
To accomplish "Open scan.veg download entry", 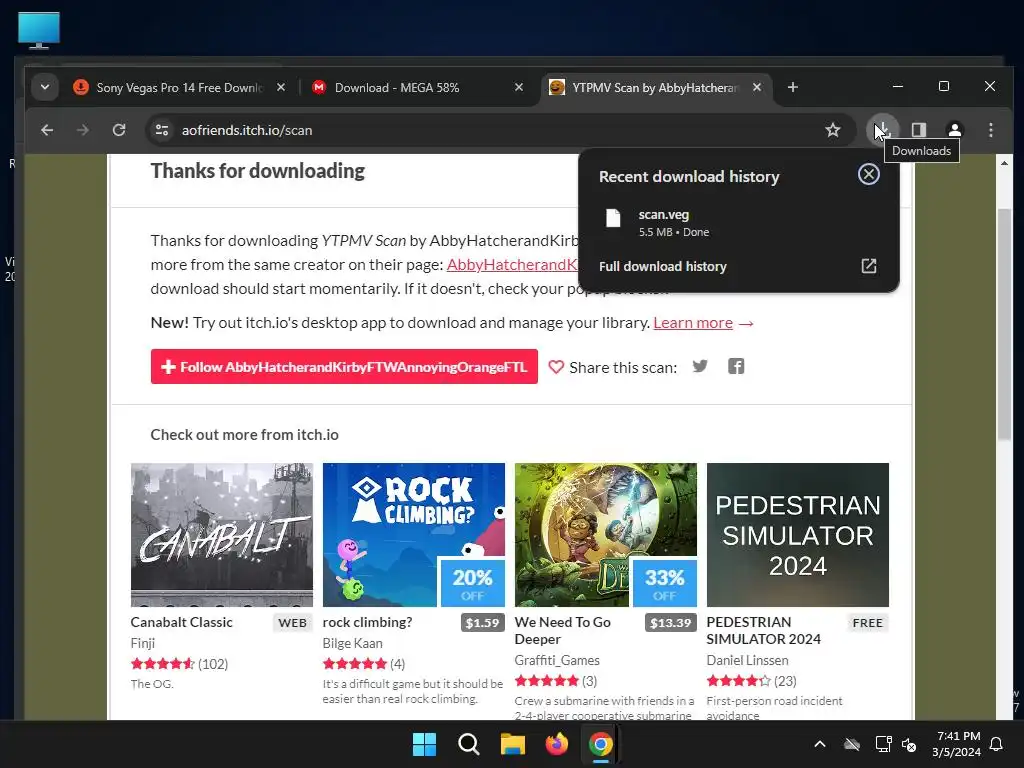I will coord(739,223).
